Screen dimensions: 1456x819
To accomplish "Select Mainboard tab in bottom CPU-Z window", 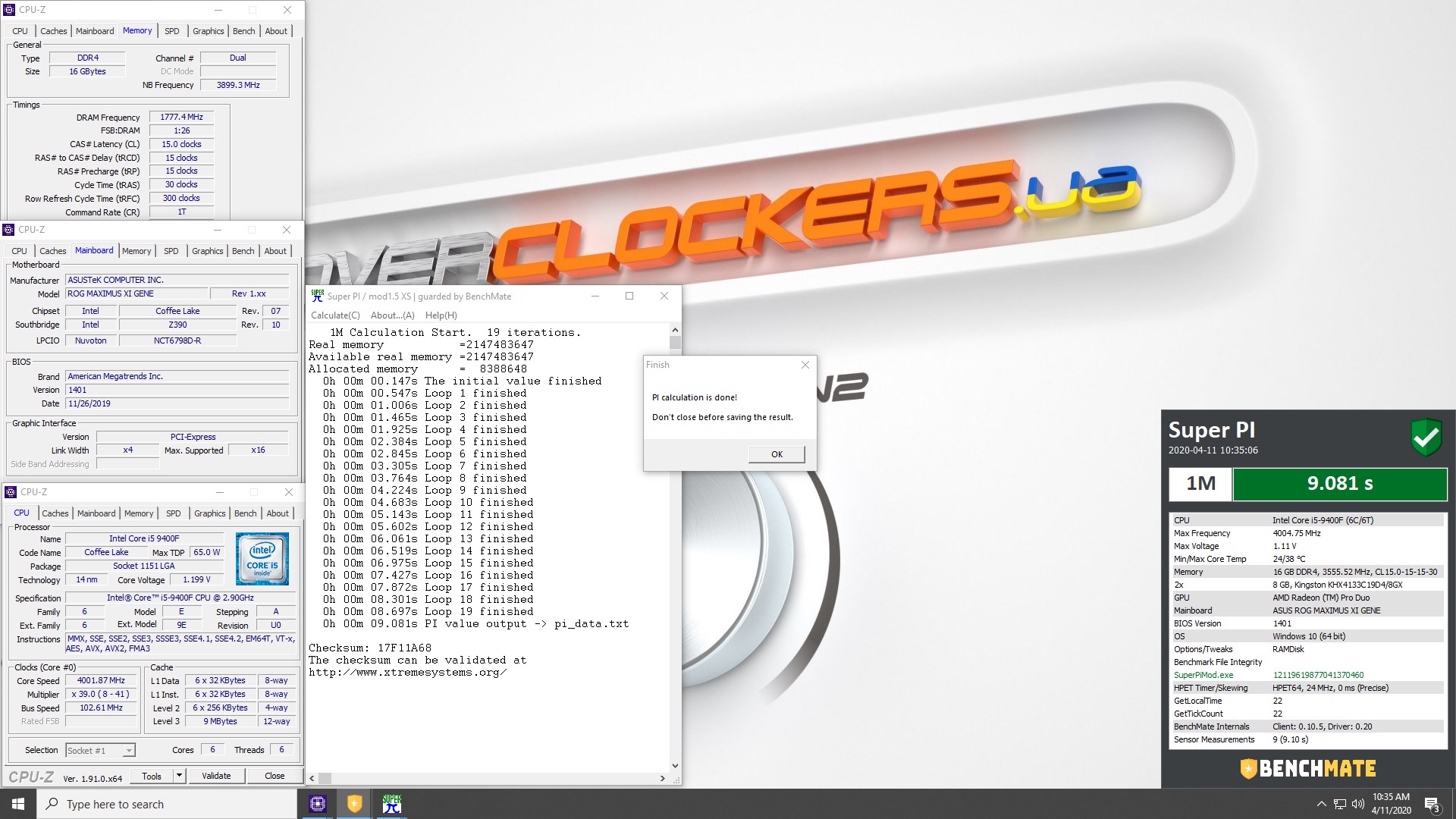I will tap(96, 513).
